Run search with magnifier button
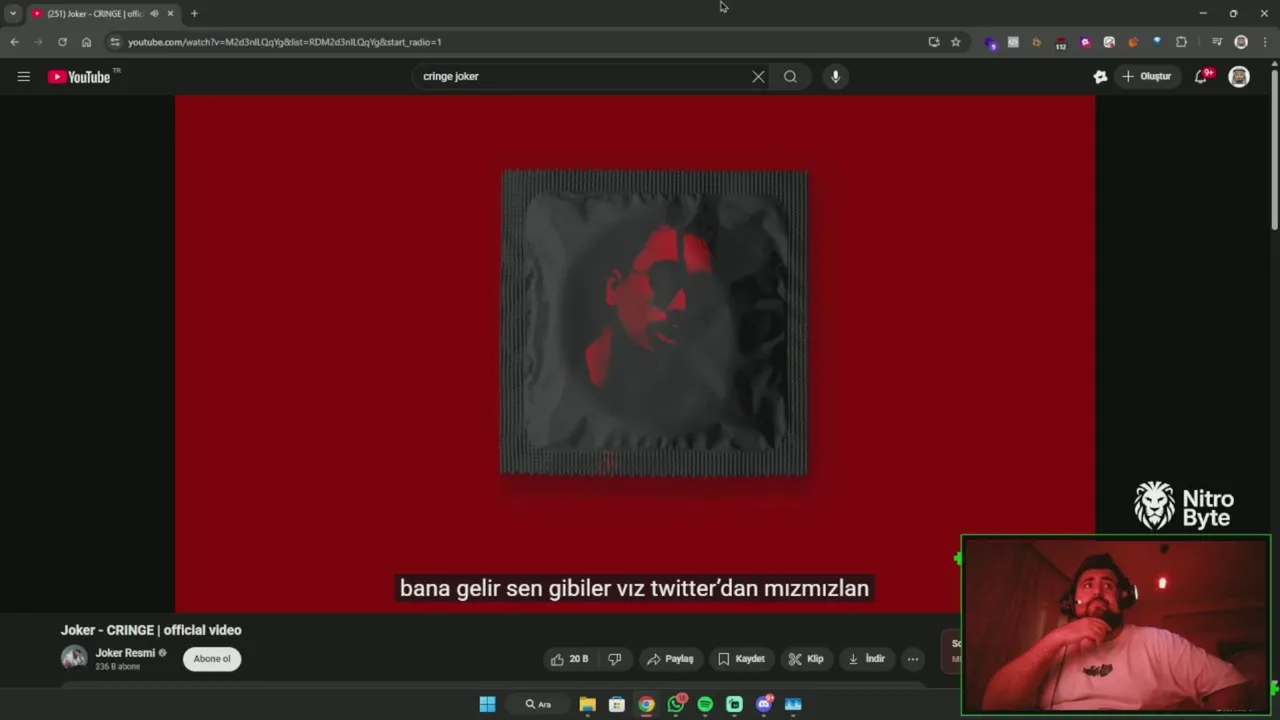The height and width of the screenshot is (720, 1280). (790, 77)
